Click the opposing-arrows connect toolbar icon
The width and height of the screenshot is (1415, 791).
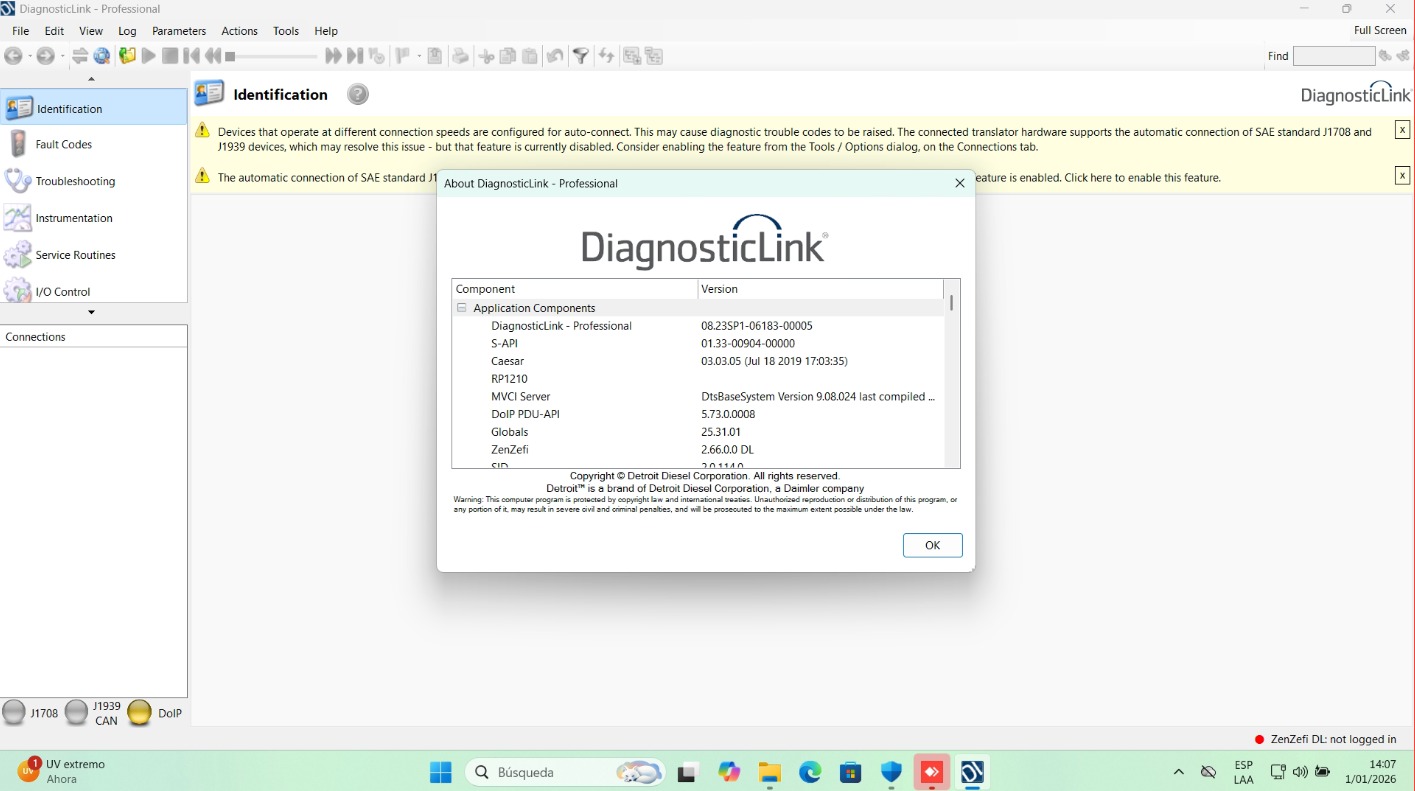tap(80, 56)
